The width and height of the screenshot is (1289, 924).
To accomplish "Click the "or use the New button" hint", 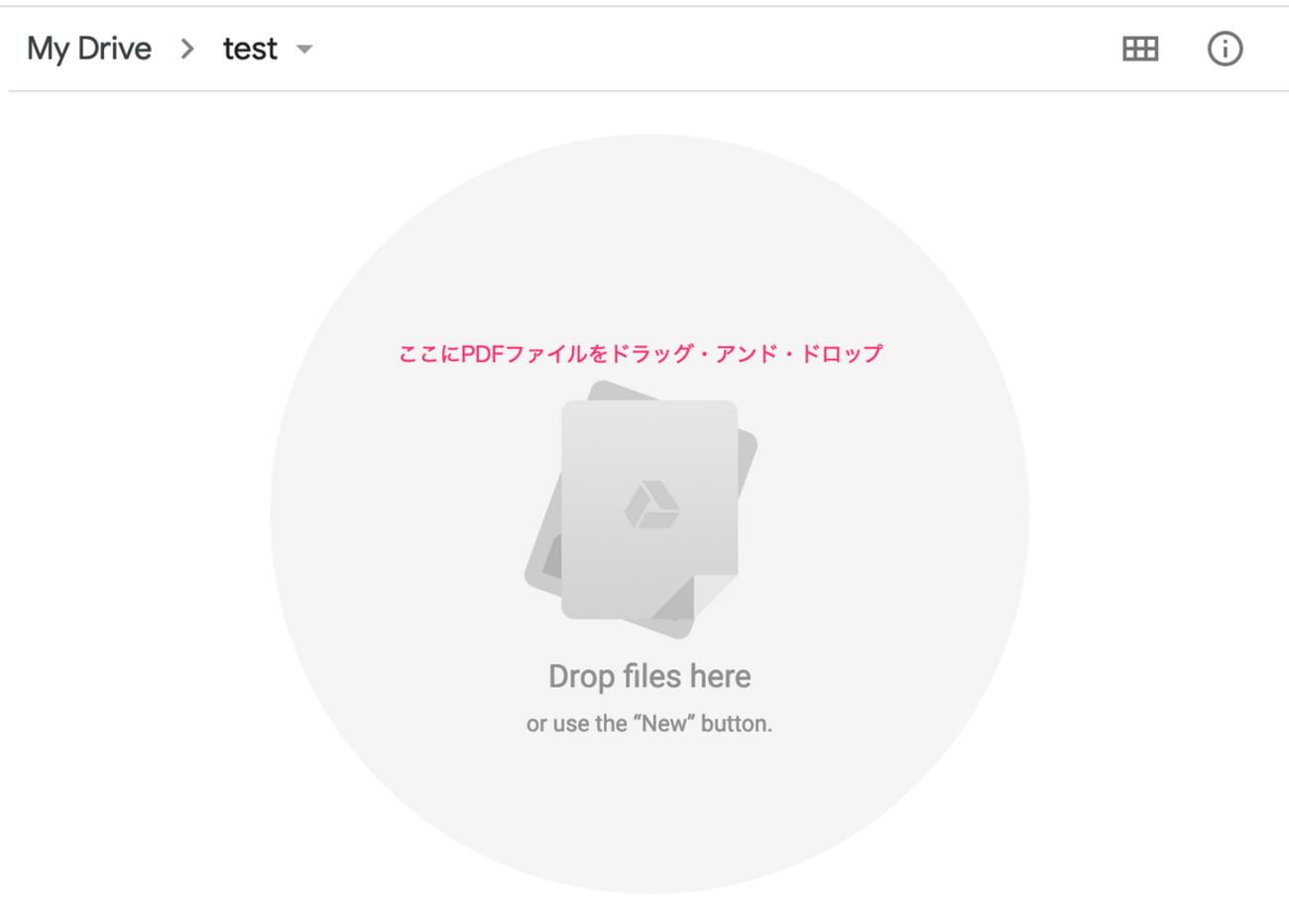I will [649, 724].
